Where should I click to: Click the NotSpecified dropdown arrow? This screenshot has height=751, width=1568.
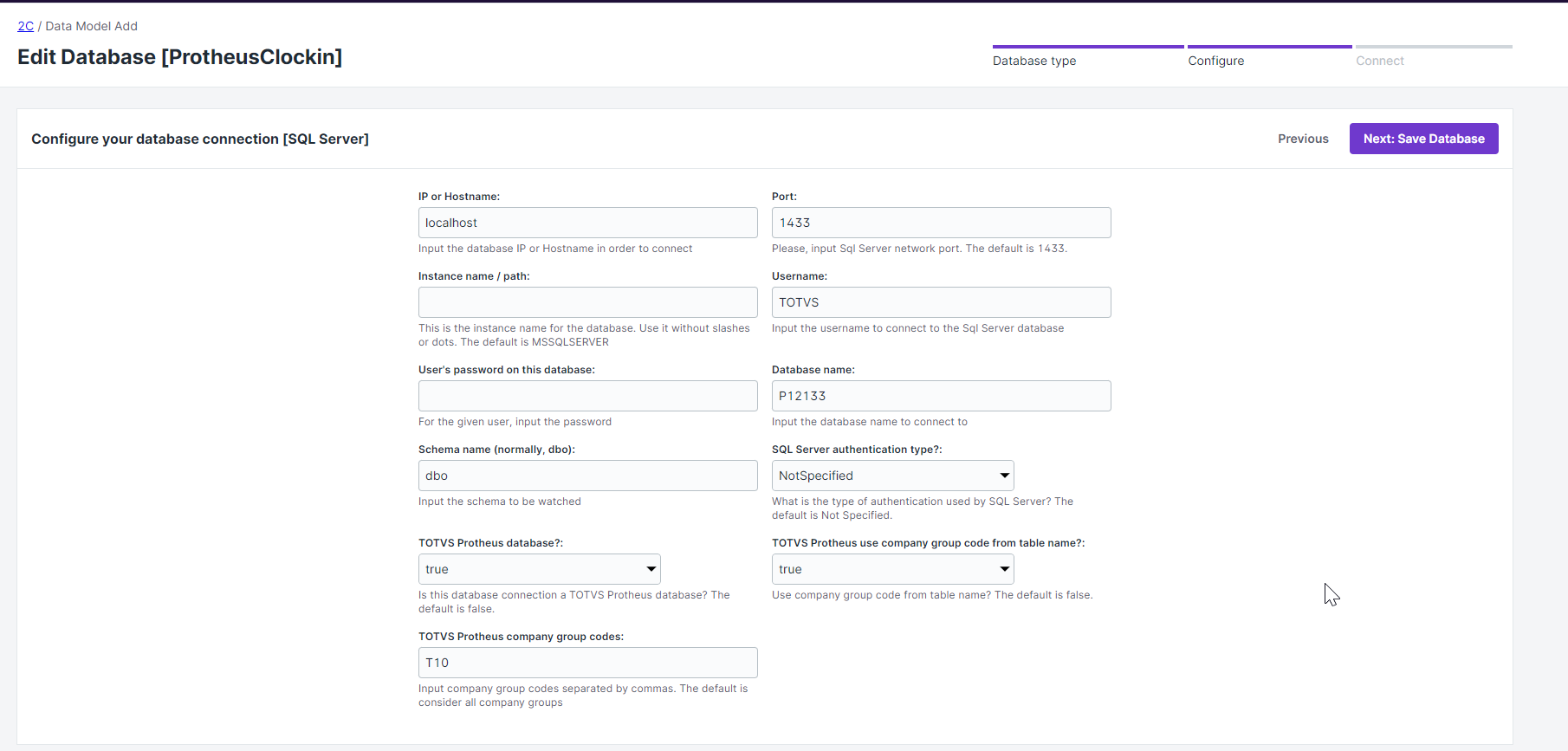(1004, 476)
